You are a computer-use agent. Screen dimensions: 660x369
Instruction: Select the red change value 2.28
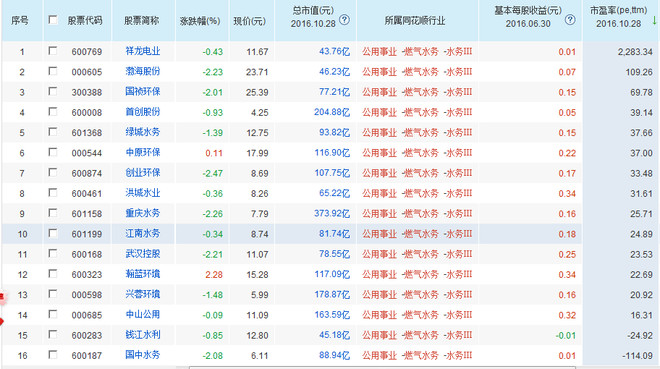click(x=214, y=274)
